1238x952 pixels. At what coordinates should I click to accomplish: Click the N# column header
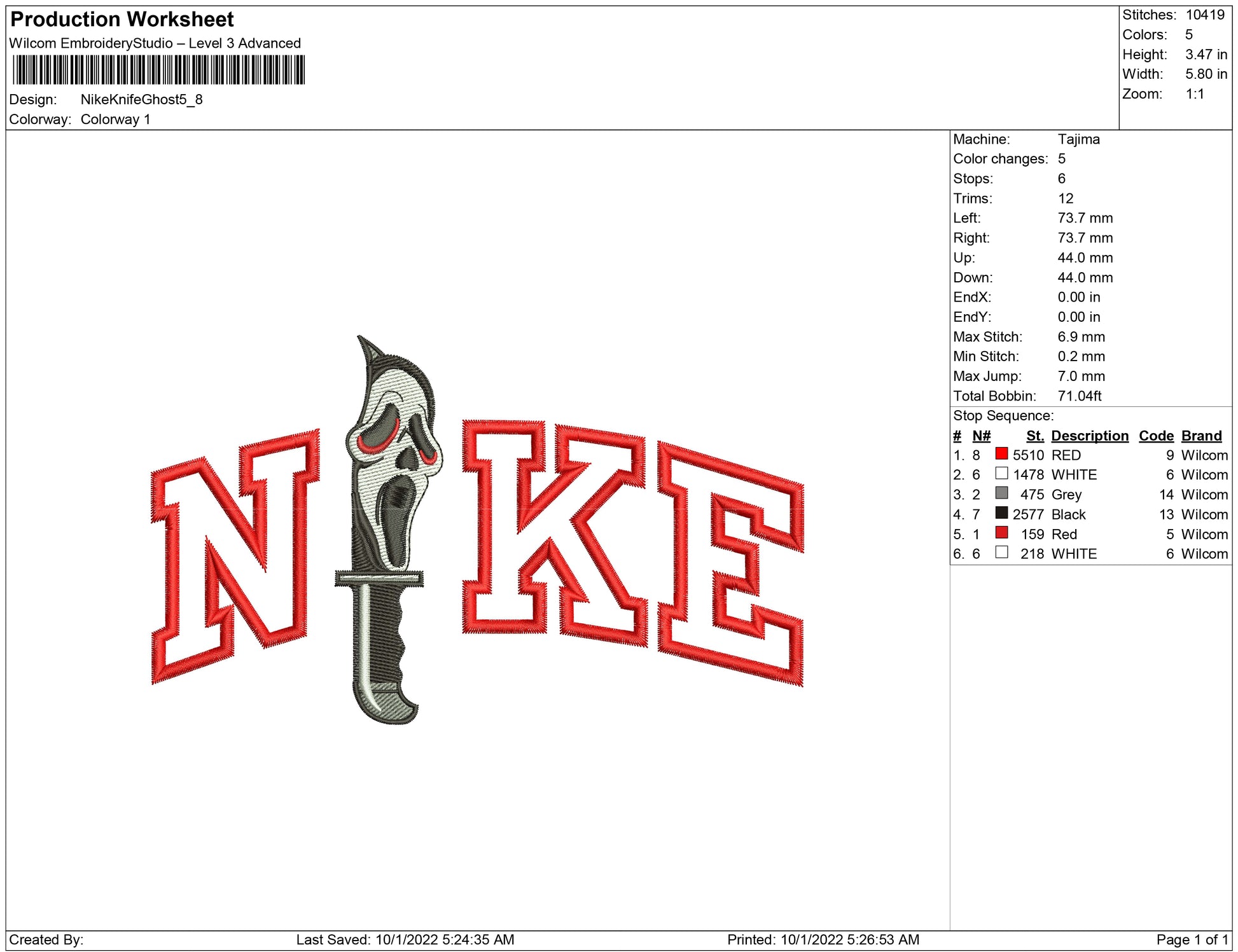[x=981, y=436]
